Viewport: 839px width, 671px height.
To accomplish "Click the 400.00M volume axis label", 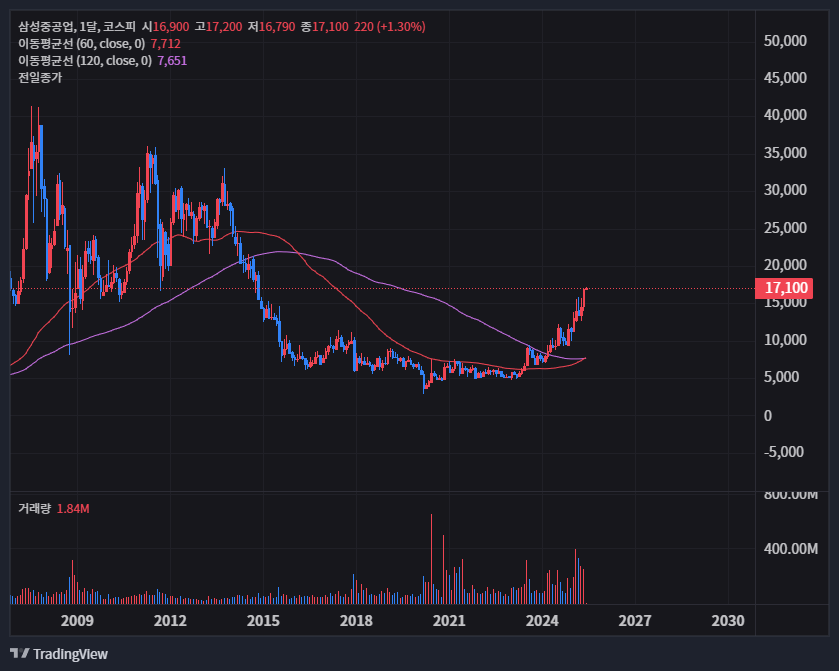I will pos(791,549).
